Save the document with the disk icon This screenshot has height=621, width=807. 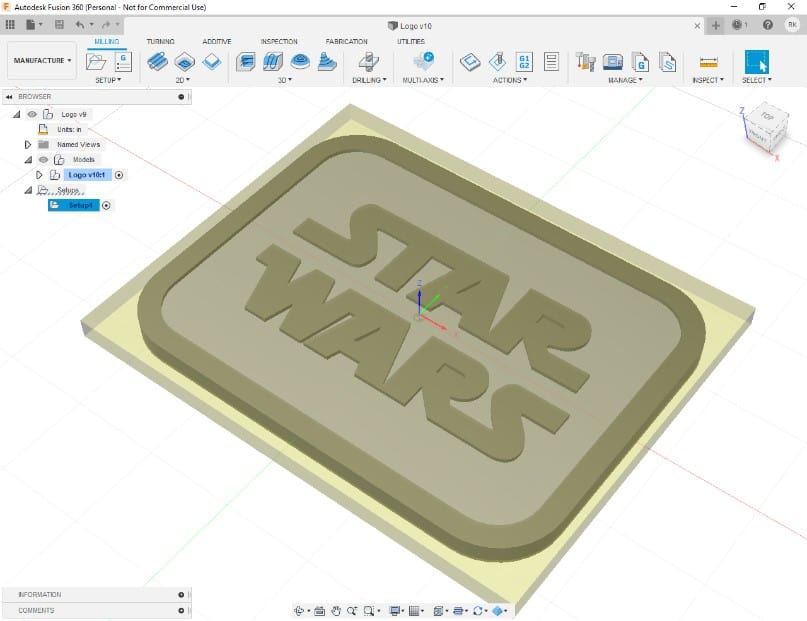[x=59, y=24]
